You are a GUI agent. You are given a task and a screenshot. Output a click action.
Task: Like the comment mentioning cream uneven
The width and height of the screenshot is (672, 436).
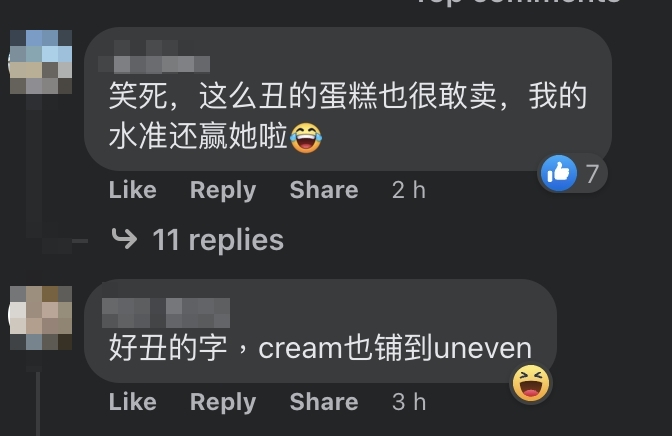pos(132,402)
